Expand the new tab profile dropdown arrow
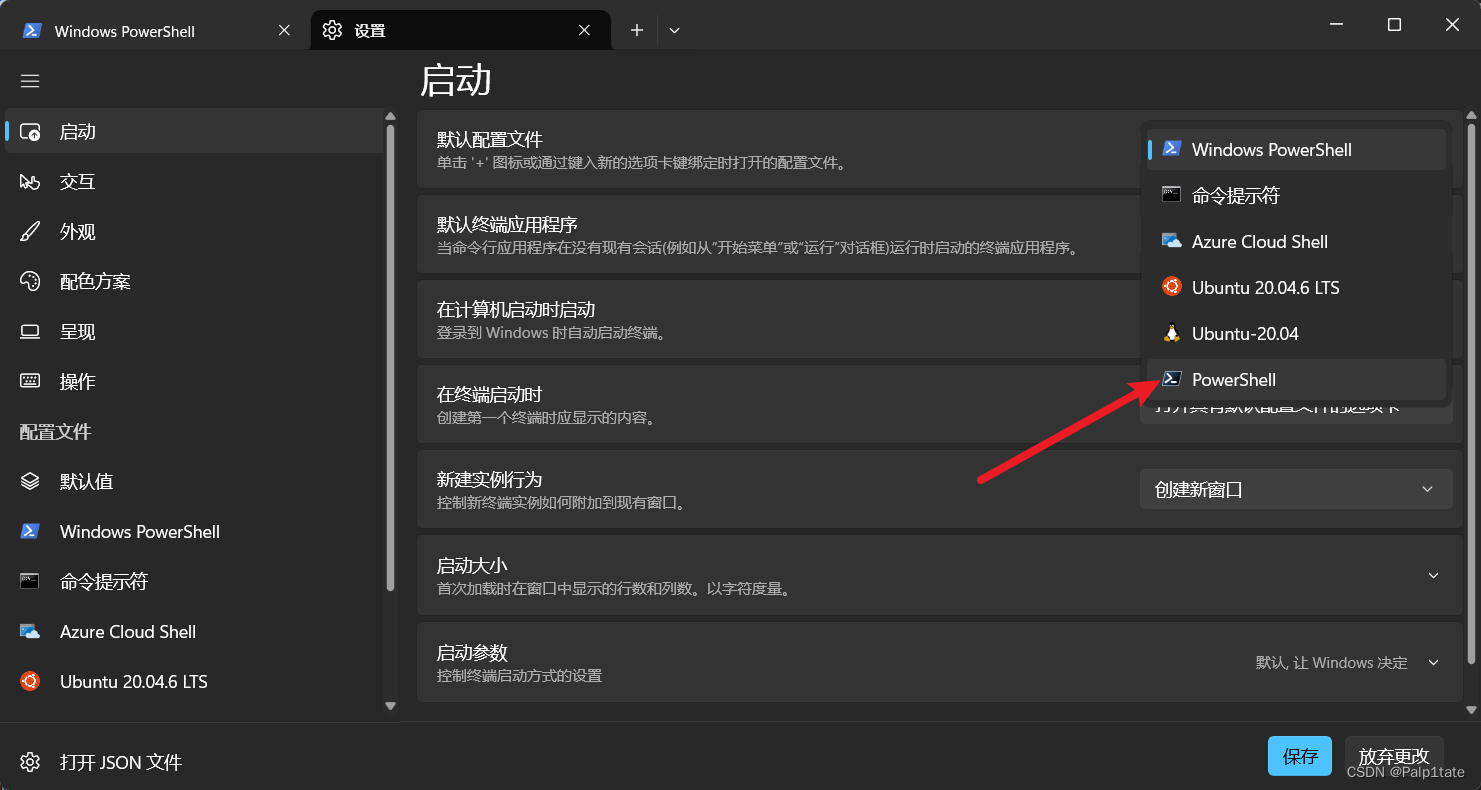The height and width of the screenshot is (790, 1481). (x=674, y=30)
